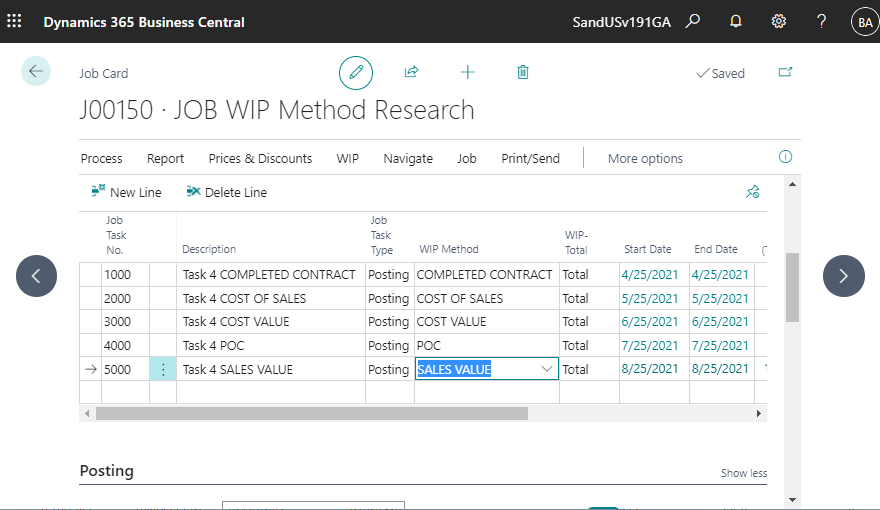The height and width of the screenshot is (510, 880).
Task: Click end date 6/25/2021
Action: point(720,321)
